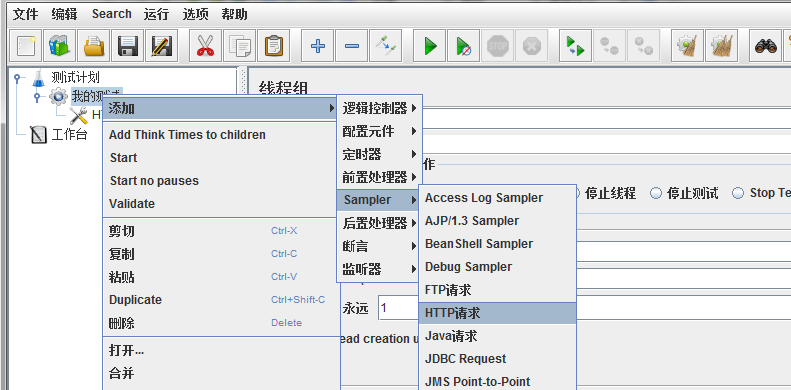Screen dimensions: 791x390
Task: Select the Stop Test Now radio button
Action: [738, 193]
